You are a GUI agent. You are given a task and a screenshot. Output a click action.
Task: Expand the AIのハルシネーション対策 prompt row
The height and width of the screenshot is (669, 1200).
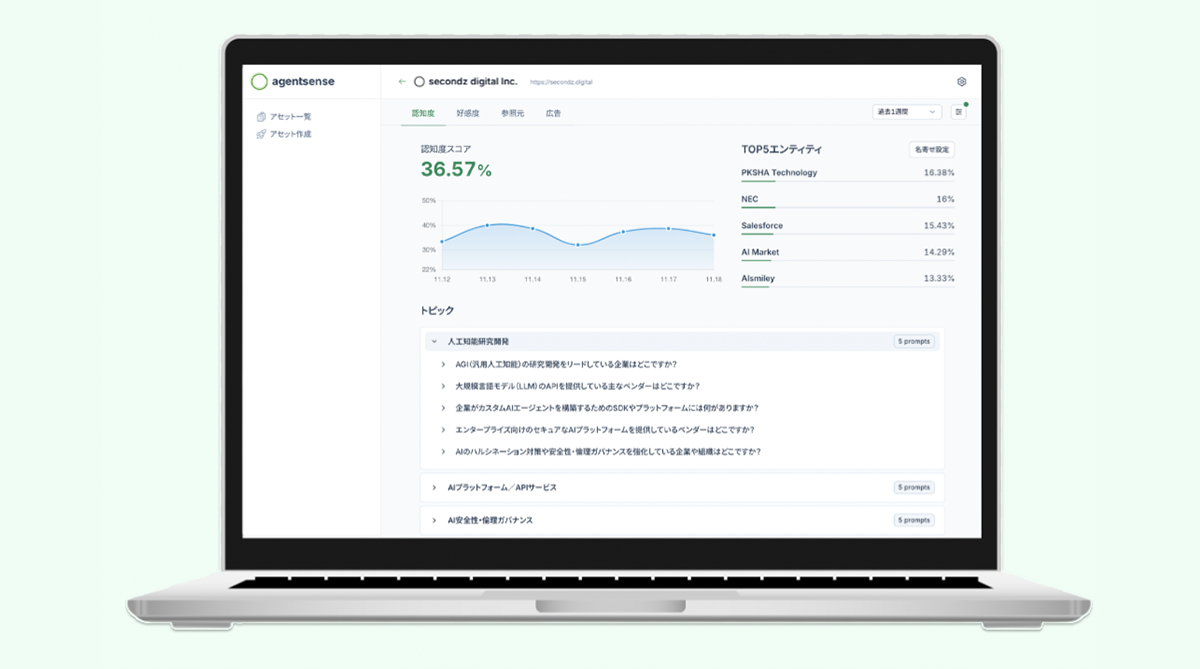[x=443, y=452]
